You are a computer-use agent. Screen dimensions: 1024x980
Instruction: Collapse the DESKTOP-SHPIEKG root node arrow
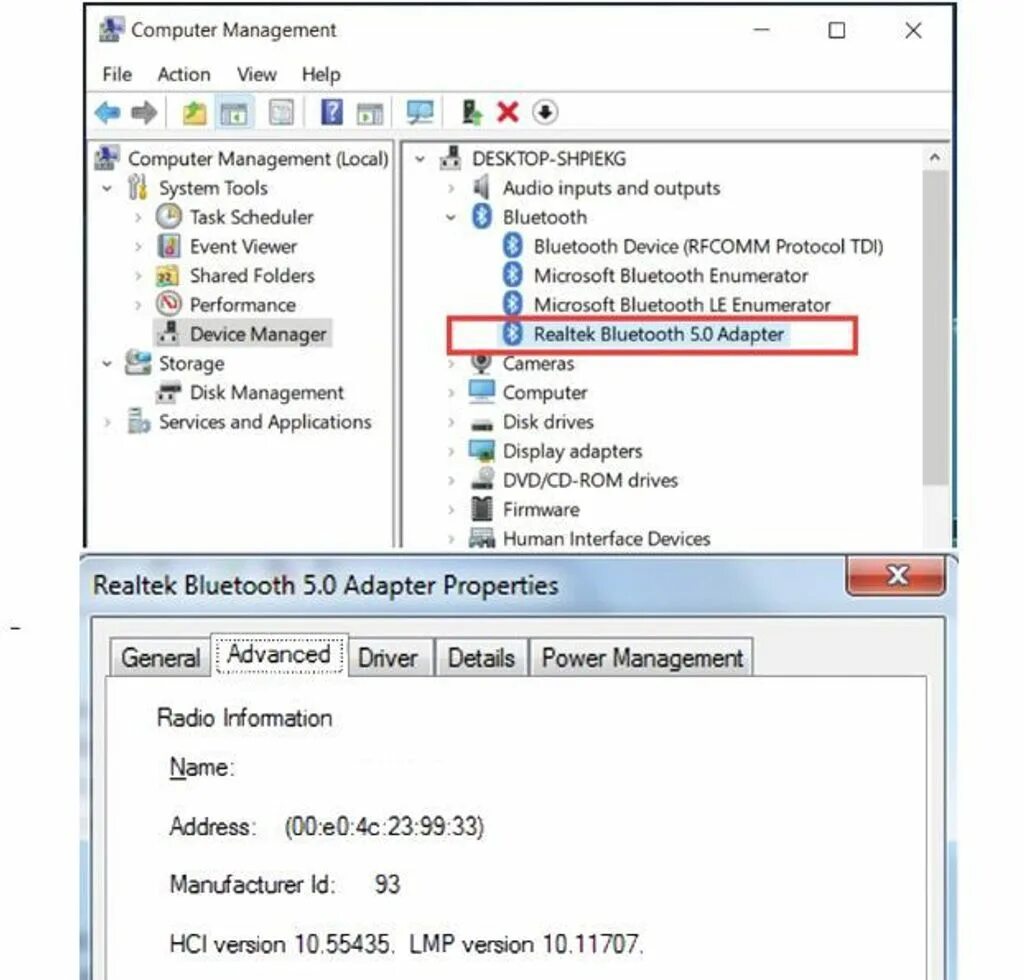(420, 159)
